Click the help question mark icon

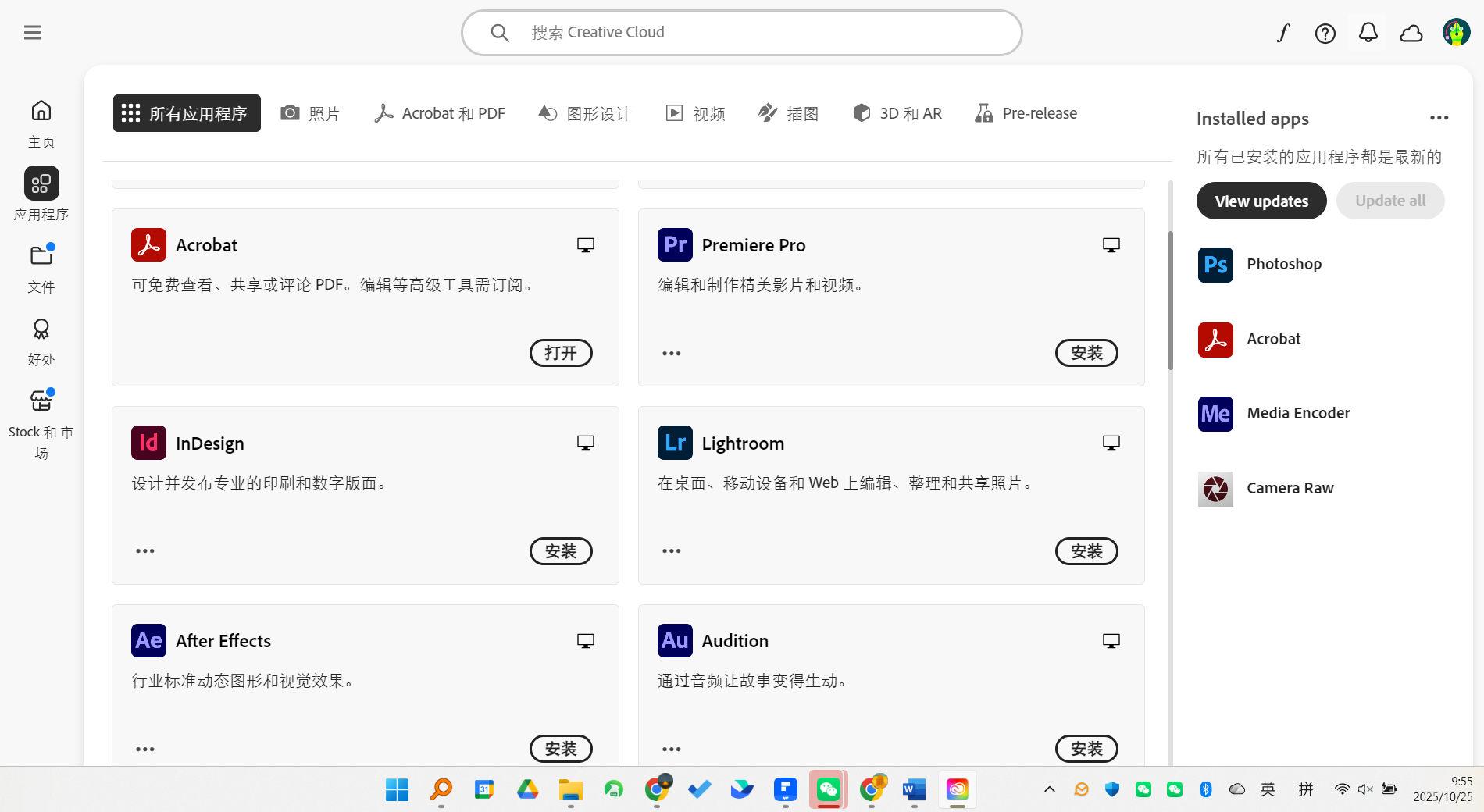pos(1325,33)
